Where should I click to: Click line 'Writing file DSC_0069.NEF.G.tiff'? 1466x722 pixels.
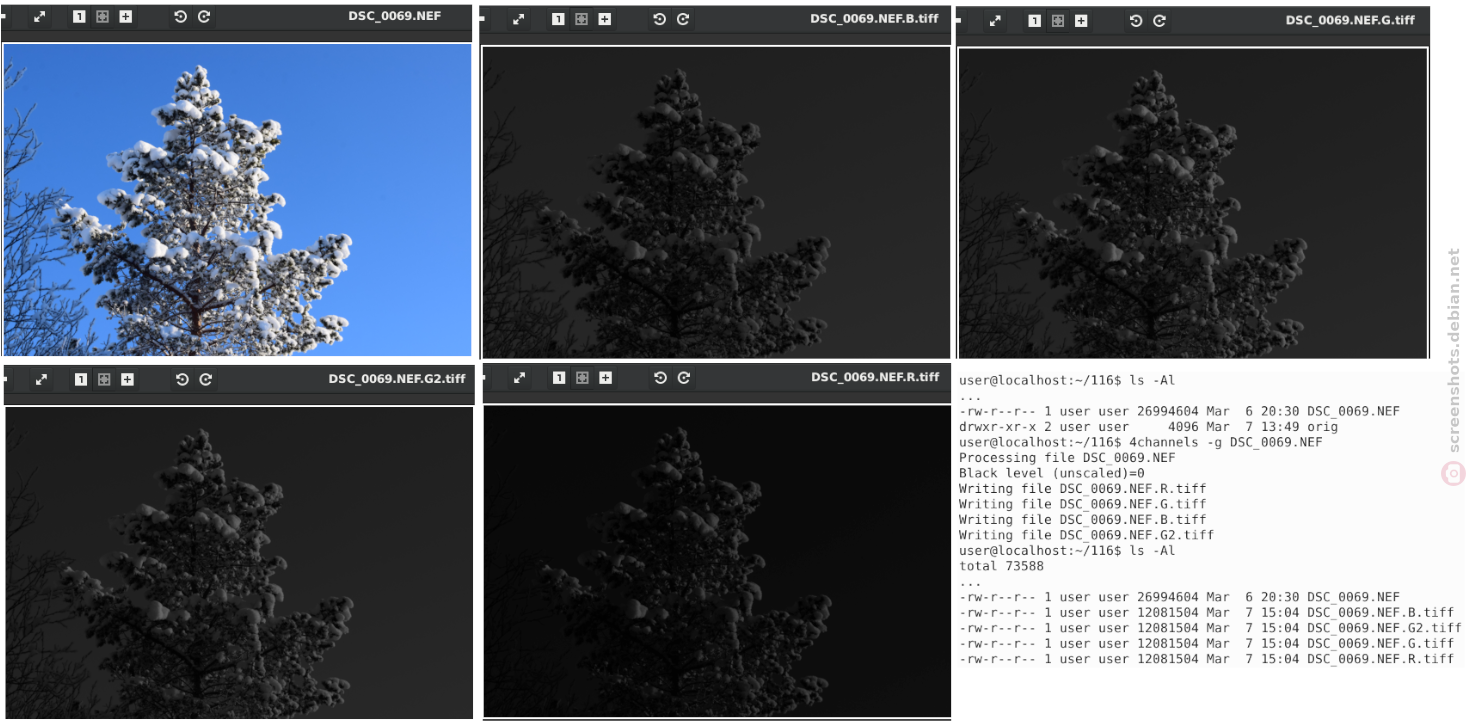(x=1083, y=504)
